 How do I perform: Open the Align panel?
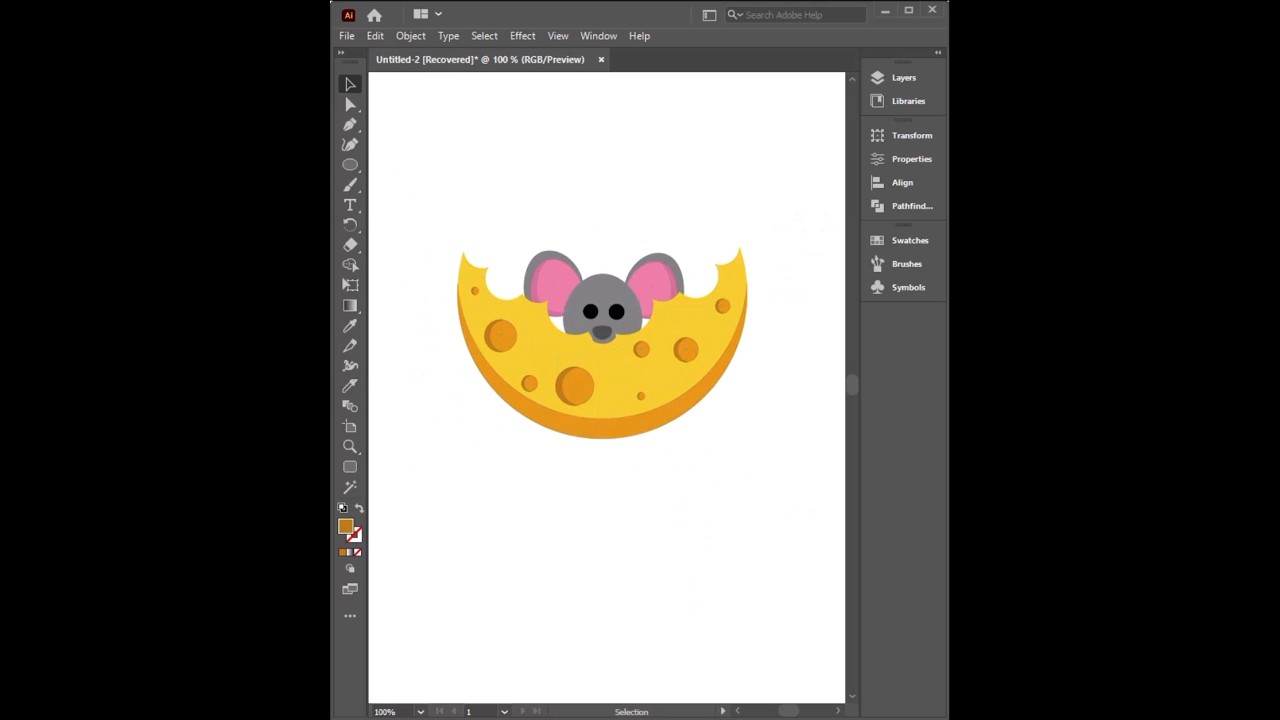tap(892, 183)
